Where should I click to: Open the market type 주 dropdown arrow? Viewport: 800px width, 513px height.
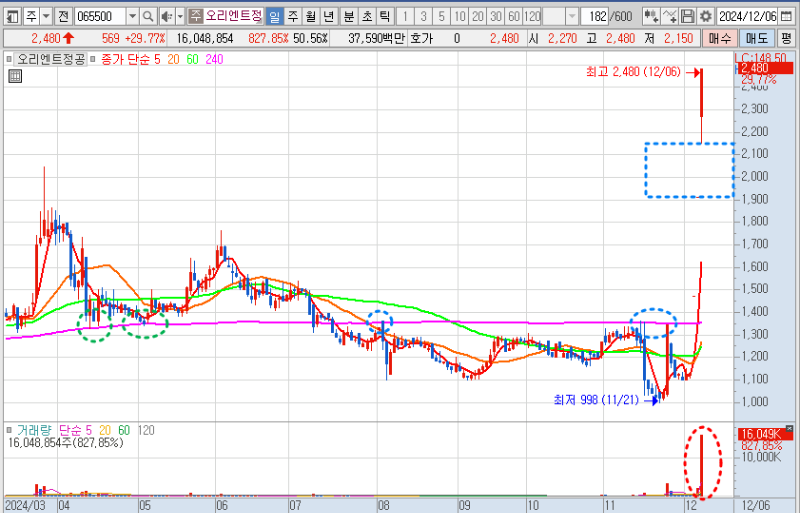click(x=46, y=17)
